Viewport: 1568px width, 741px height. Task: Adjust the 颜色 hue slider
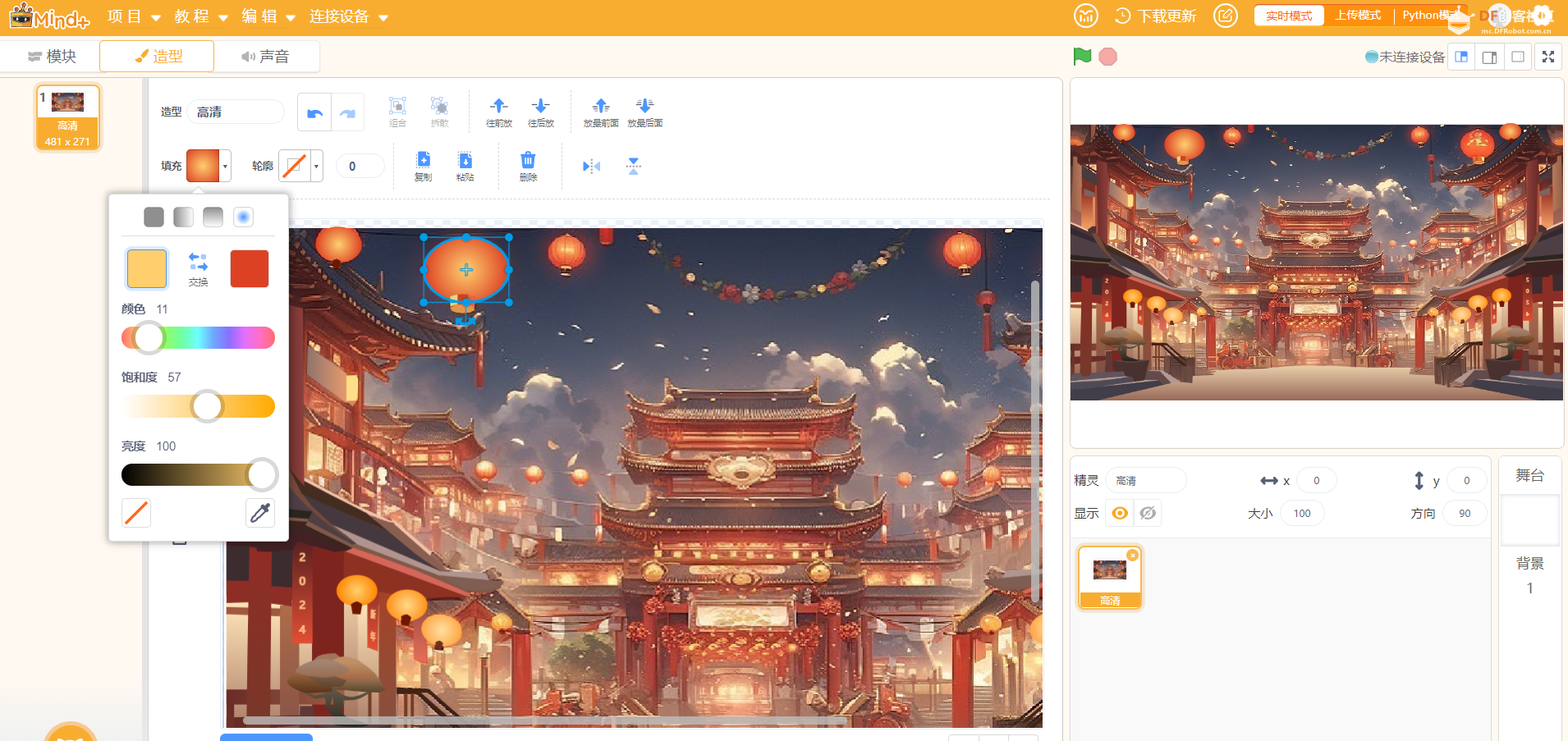tap(198, 338)
